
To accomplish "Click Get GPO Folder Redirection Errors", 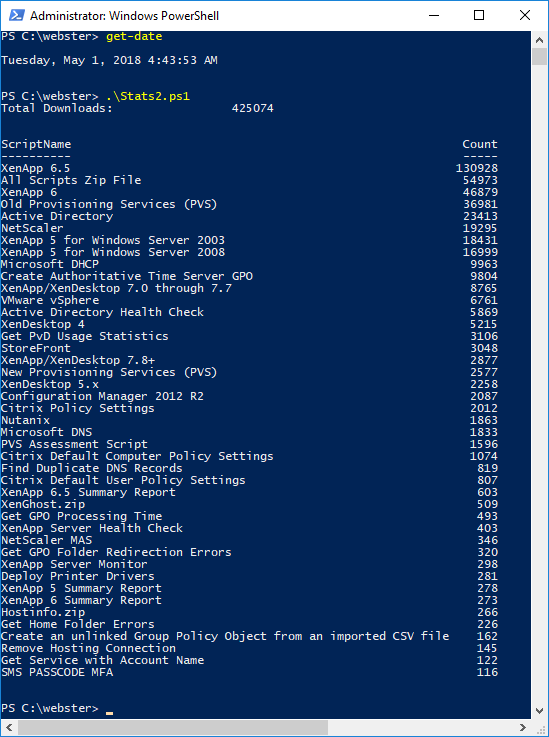I will (x=116, y=552).
